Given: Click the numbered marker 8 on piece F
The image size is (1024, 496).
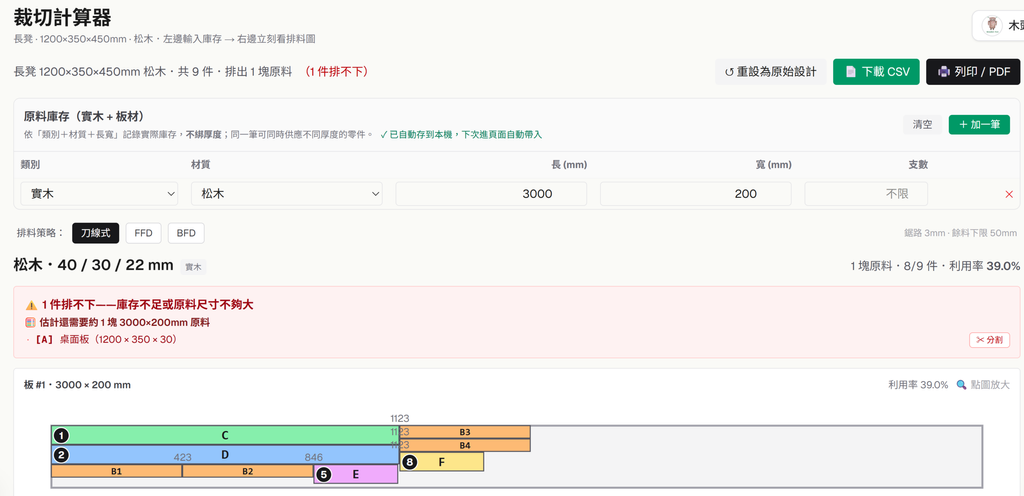Looking at the screenshot, I should click(409, 462).
